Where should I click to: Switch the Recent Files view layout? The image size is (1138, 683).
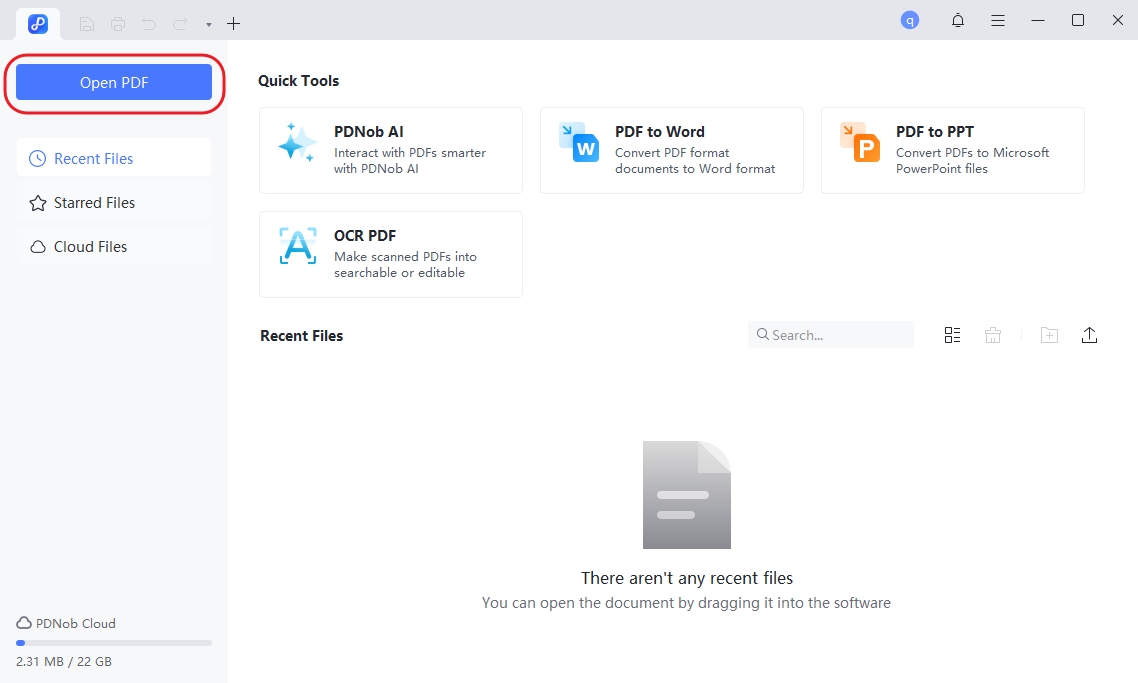click(x=951, y=334)
